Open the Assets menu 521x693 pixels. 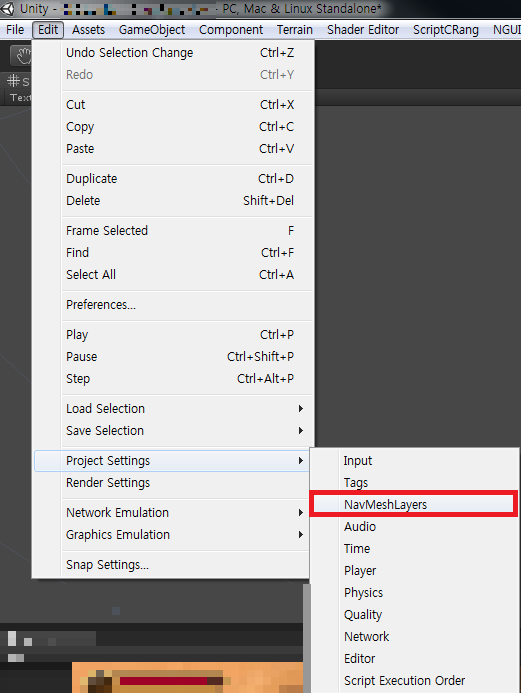(88, 30)
